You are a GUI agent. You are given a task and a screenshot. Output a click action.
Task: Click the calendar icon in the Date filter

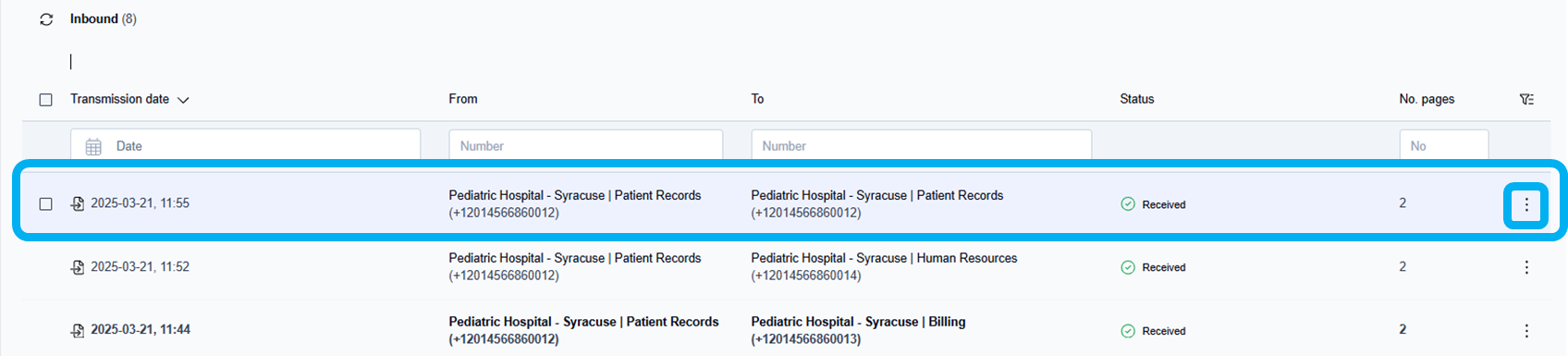click(93, 146)
